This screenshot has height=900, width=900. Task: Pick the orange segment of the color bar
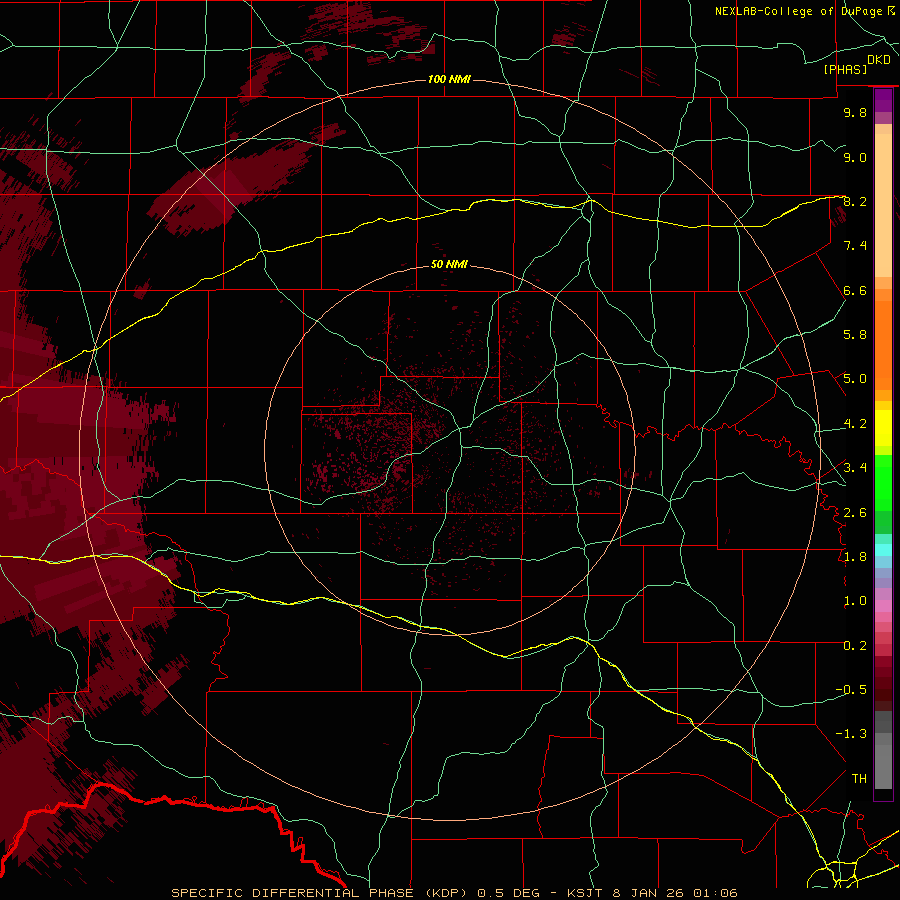click(883, 344)
